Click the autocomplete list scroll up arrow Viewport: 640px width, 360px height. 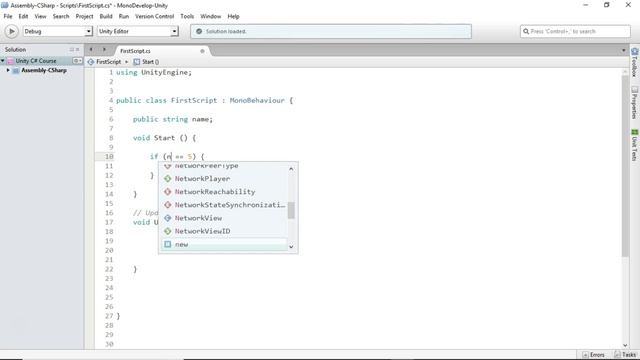(x=291, y=168)
